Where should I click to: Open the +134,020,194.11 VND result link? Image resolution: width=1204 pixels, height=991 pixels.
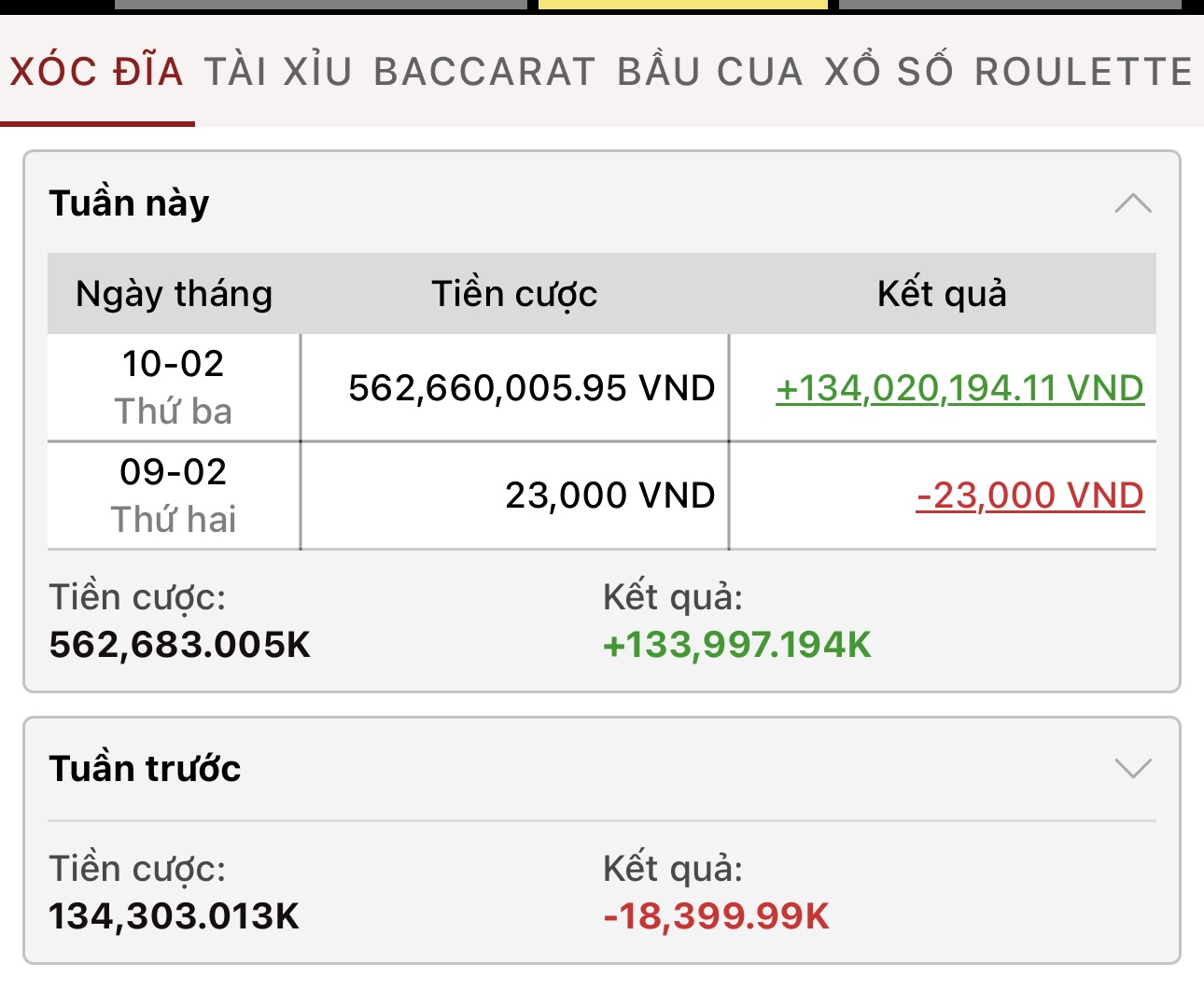(x=959, y=388)
